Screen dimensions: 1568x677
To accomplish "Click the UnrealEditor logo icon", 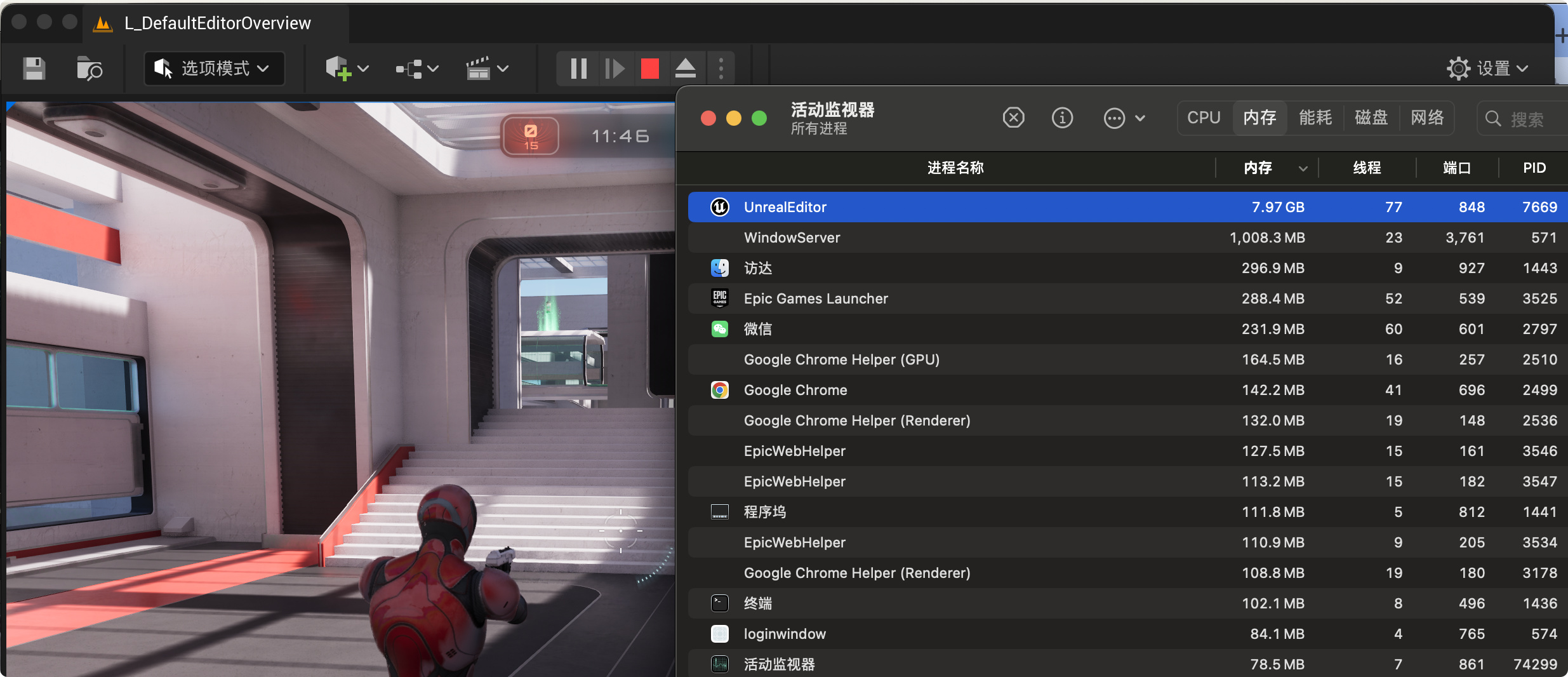I will (x=720, y=207).
